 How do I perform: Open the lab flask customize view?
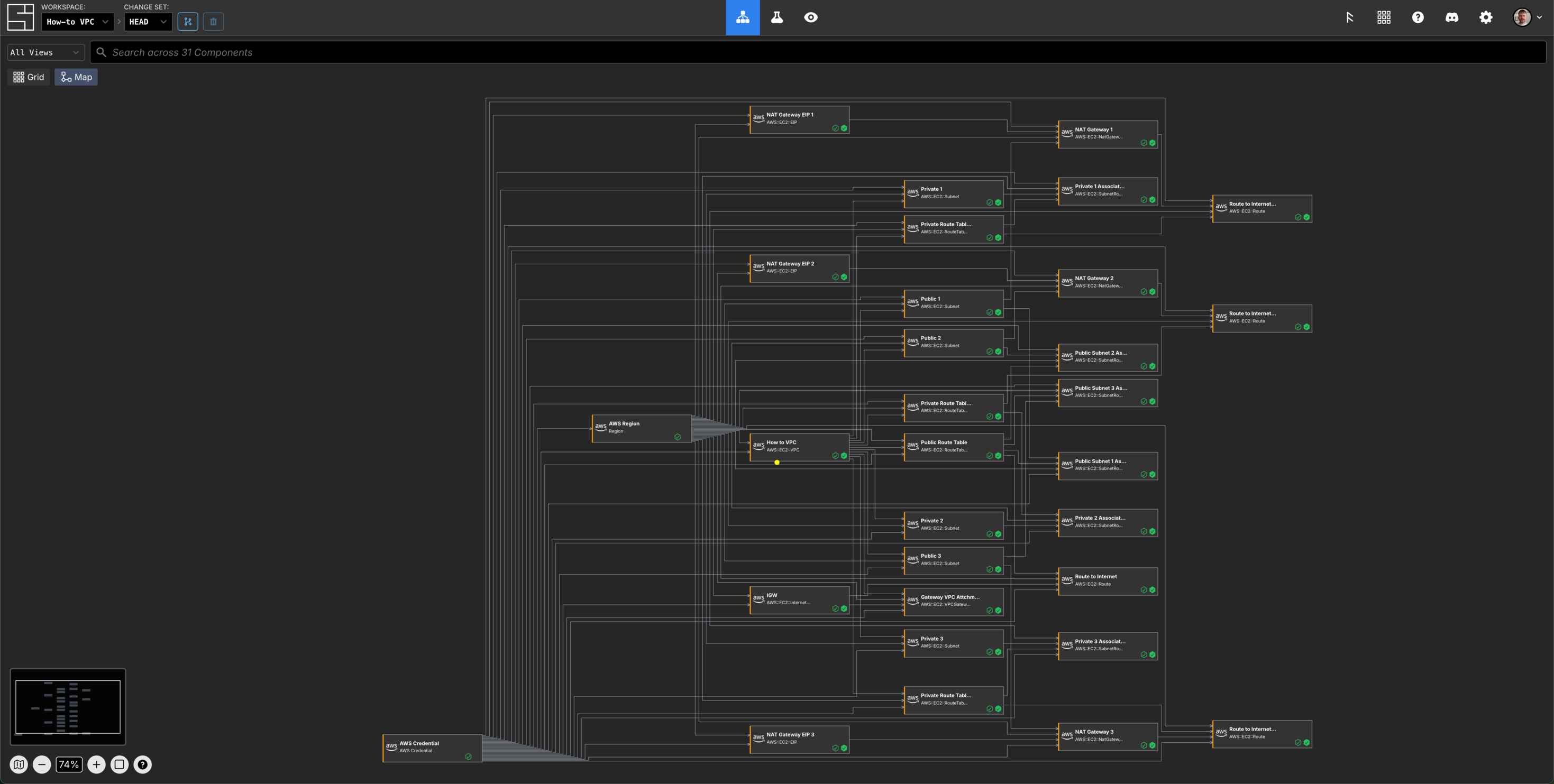tap(777, 17)
